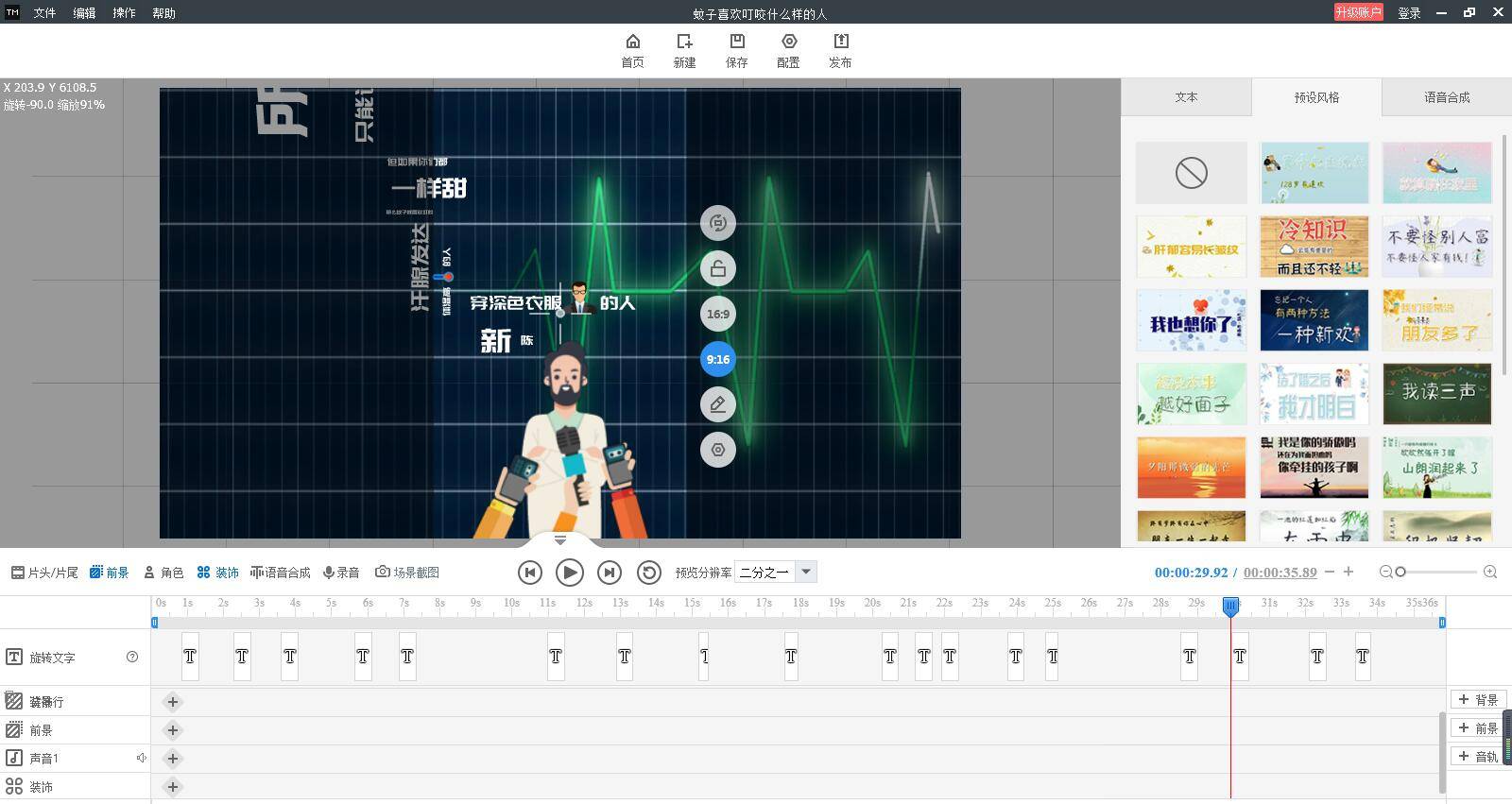Click the 登录 login link
The image size is (1512, 804).
tap(1409, 13)
